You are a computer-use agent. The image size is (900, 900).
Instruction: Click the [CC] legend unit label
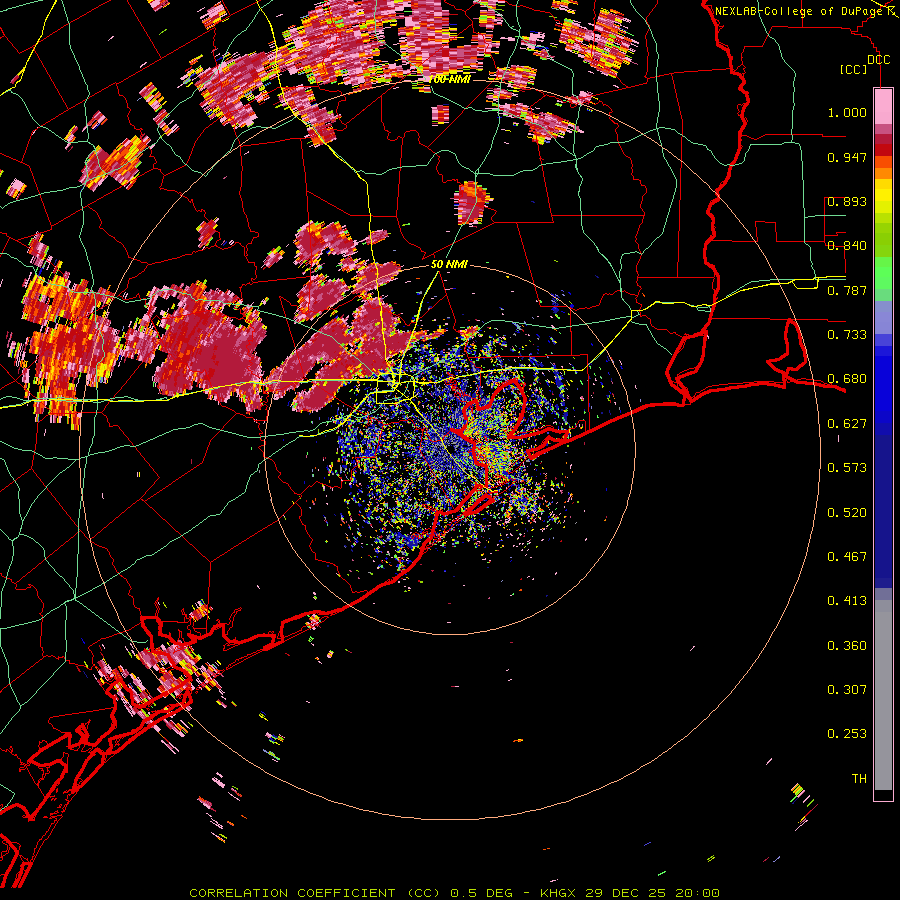854,69
